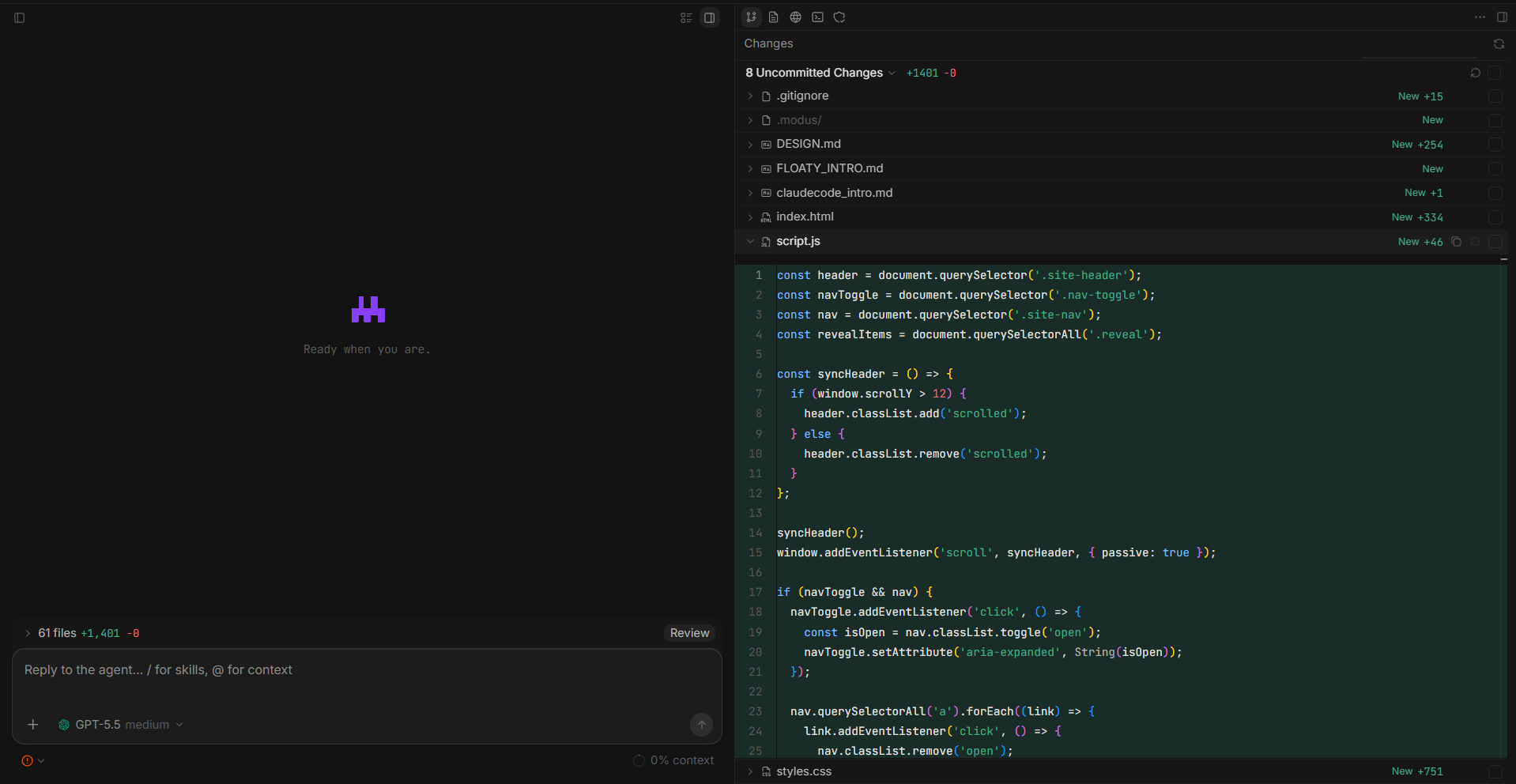Open the shield tab icon
This screenshot has width=1516, height=784.
click(x=839, y=17)
